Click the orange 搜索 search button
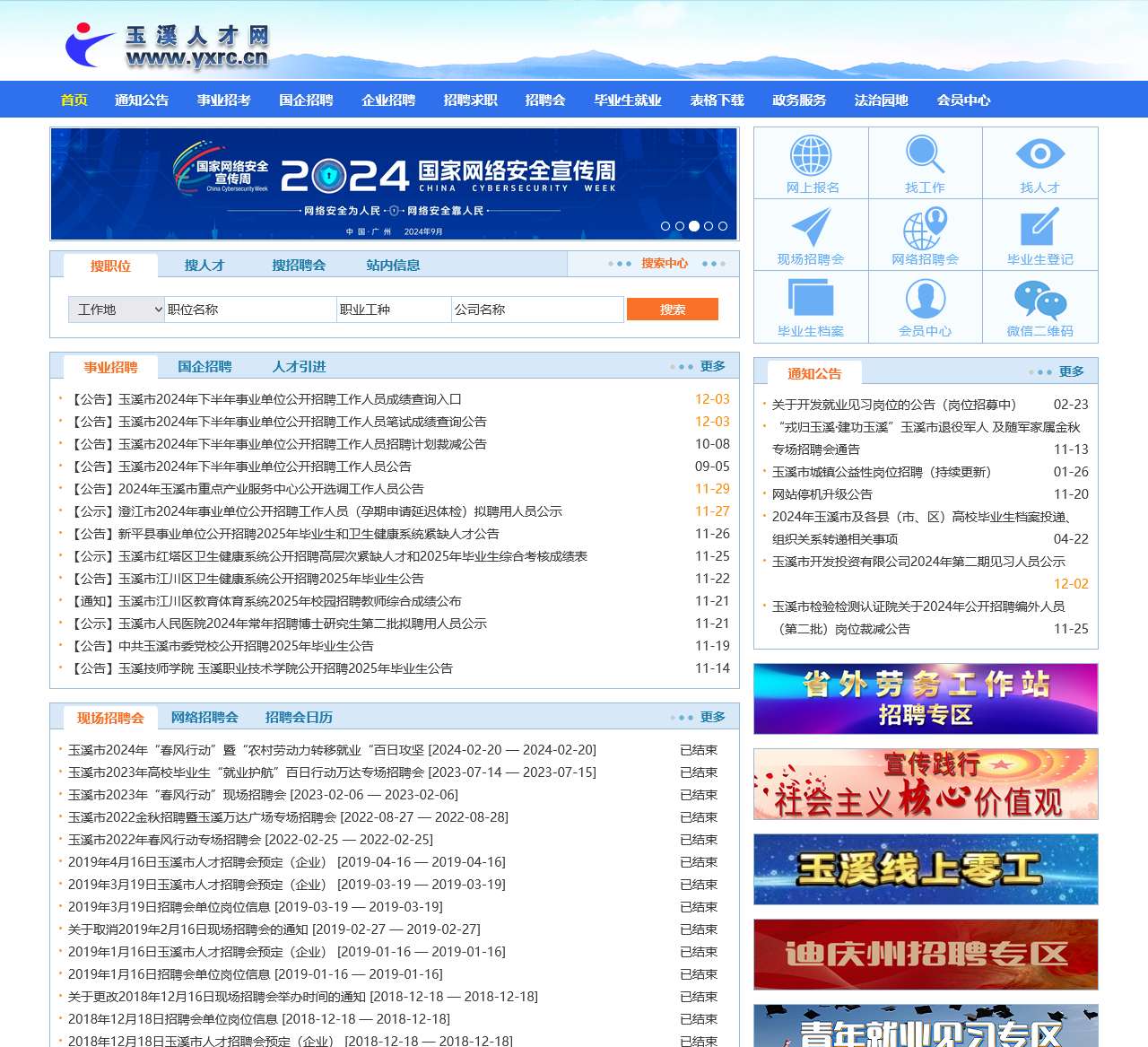The width and height of the screenshot is (1148, 1047). click(x=672, y=309)
